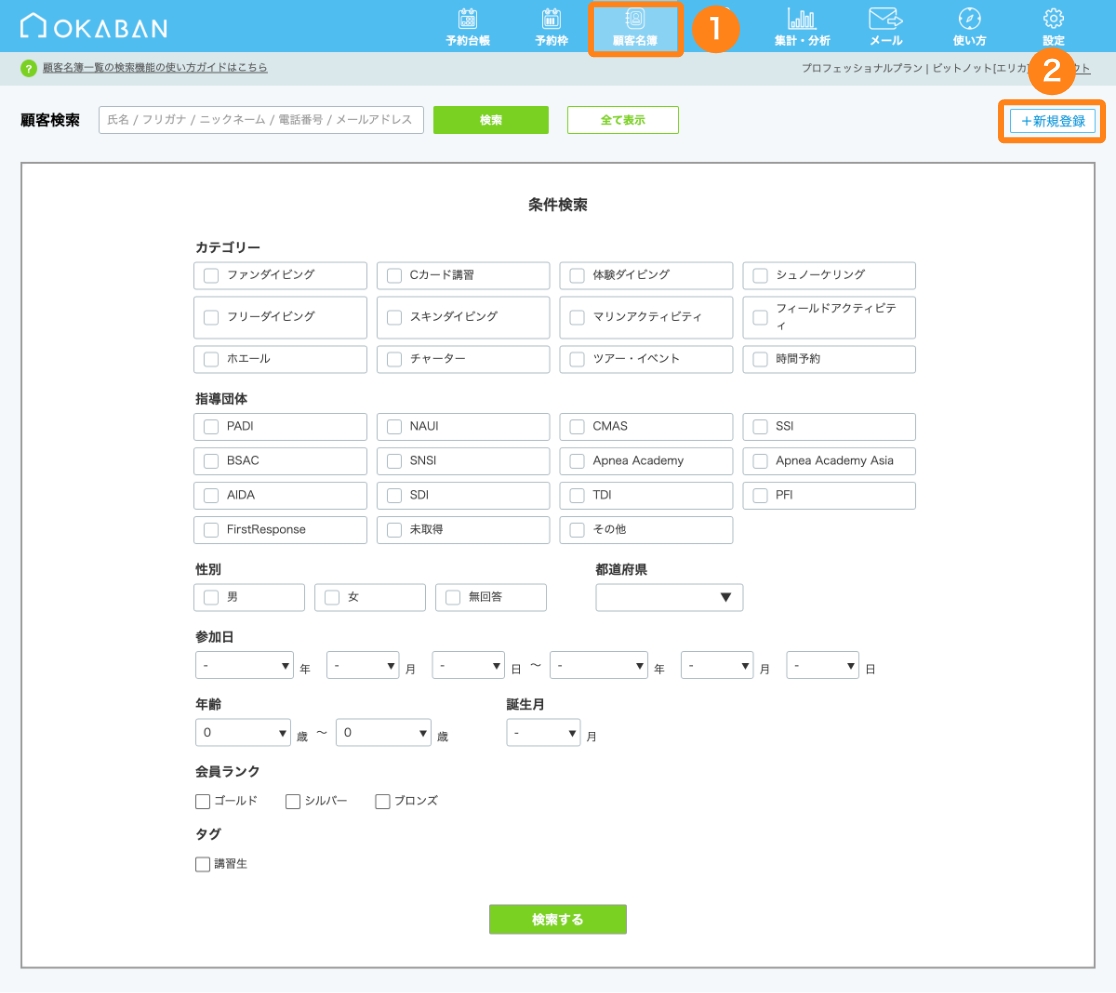The image size is (1116, 993).
Task: Open the 集計・分析 analytics chart icon
Action: tap(802, 26)
